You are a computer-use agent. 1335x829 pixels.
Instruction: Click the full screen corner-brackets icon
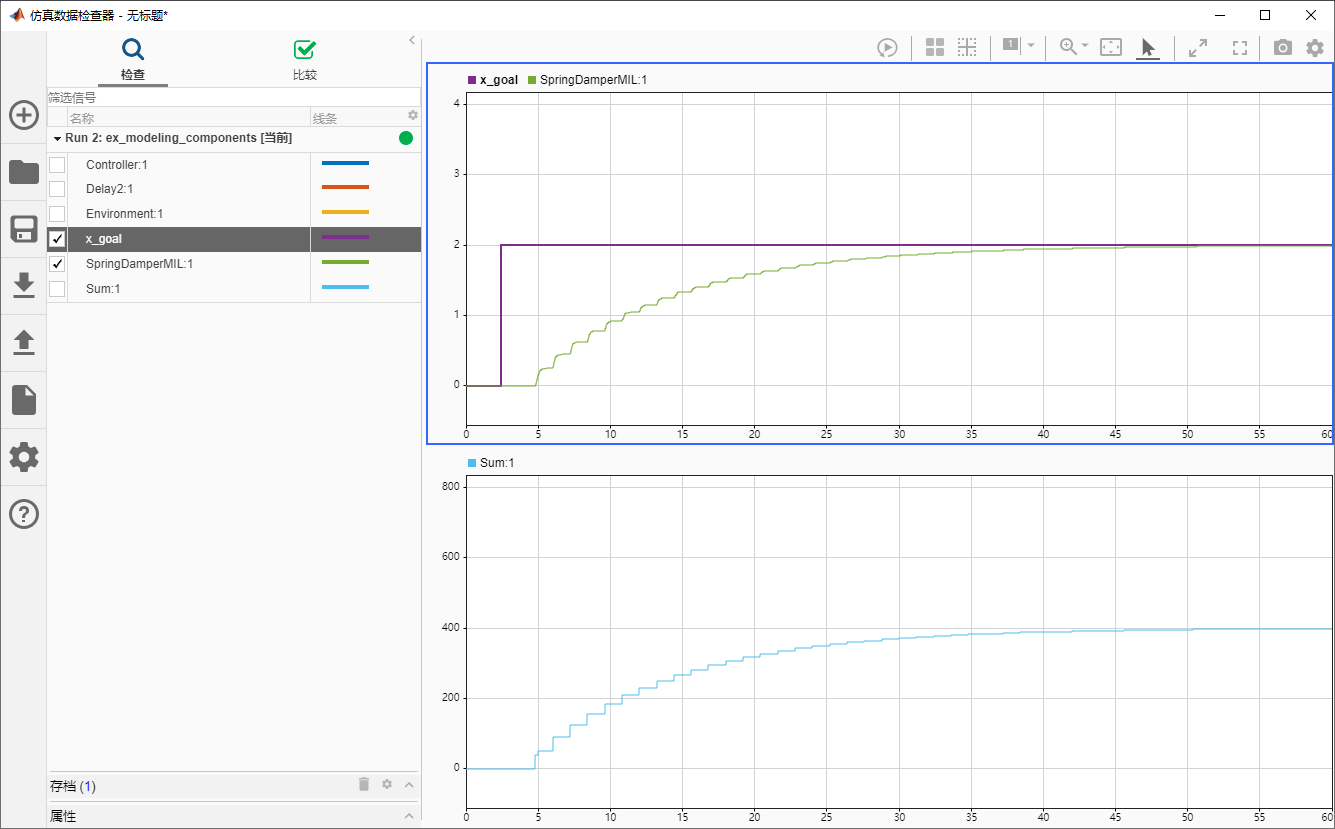point(1240,47)
